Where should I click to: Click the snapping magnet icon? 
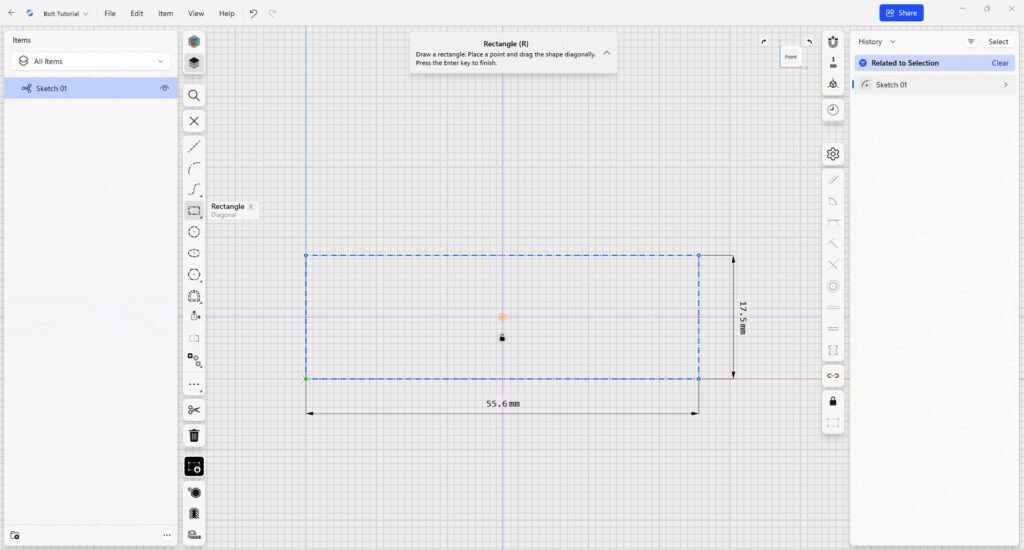[x=833, y=41]
